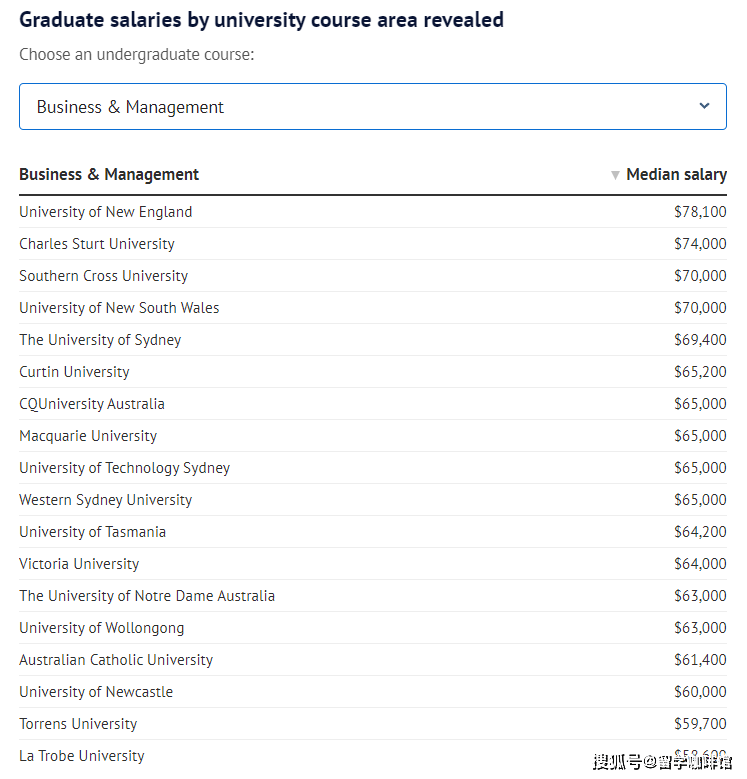Select Victoria University row

coord(373,564)
